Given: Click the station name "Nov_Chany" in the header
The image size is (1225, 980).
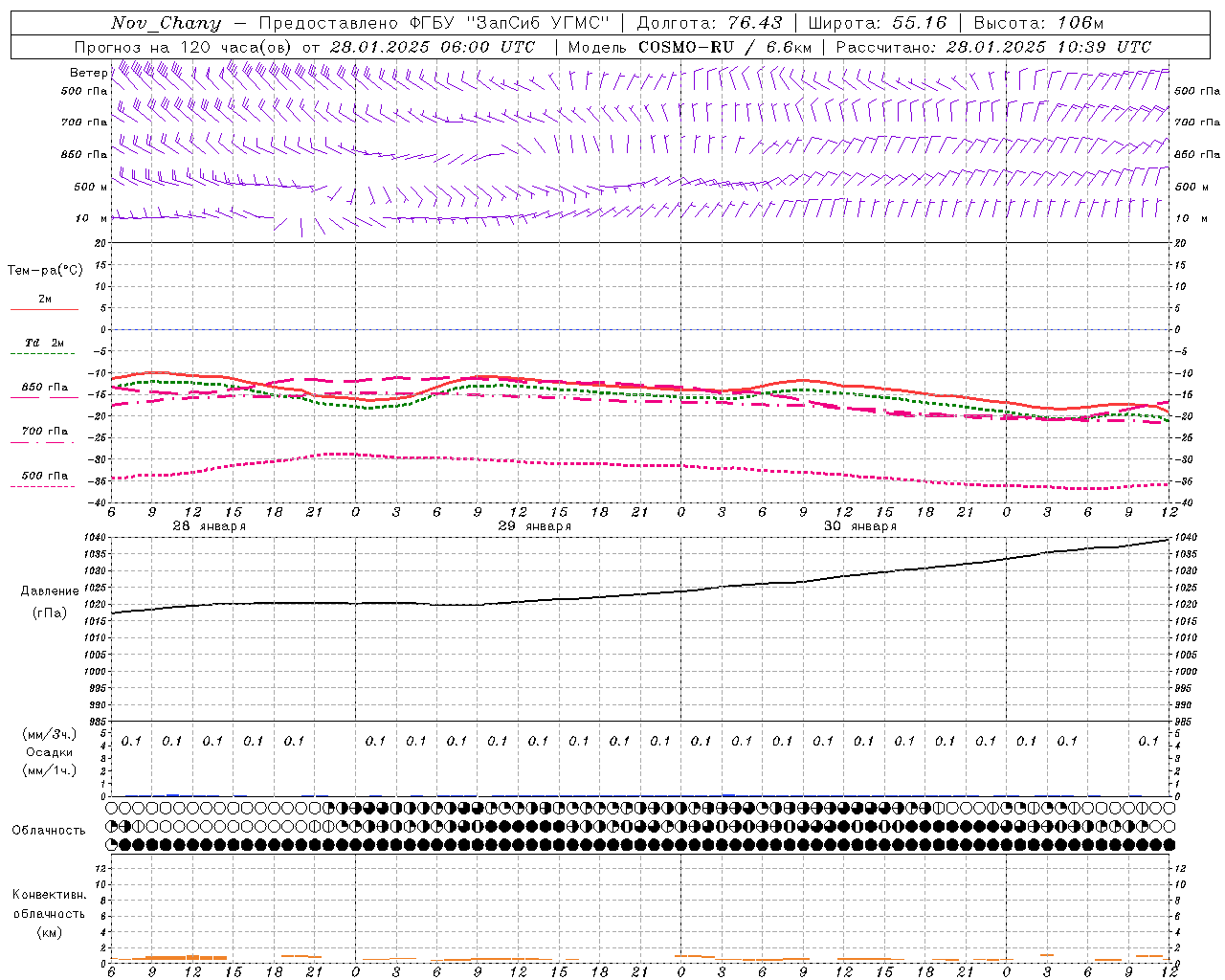Looking at the screenshot, I should pyautogui.click(x=166, y=23).
